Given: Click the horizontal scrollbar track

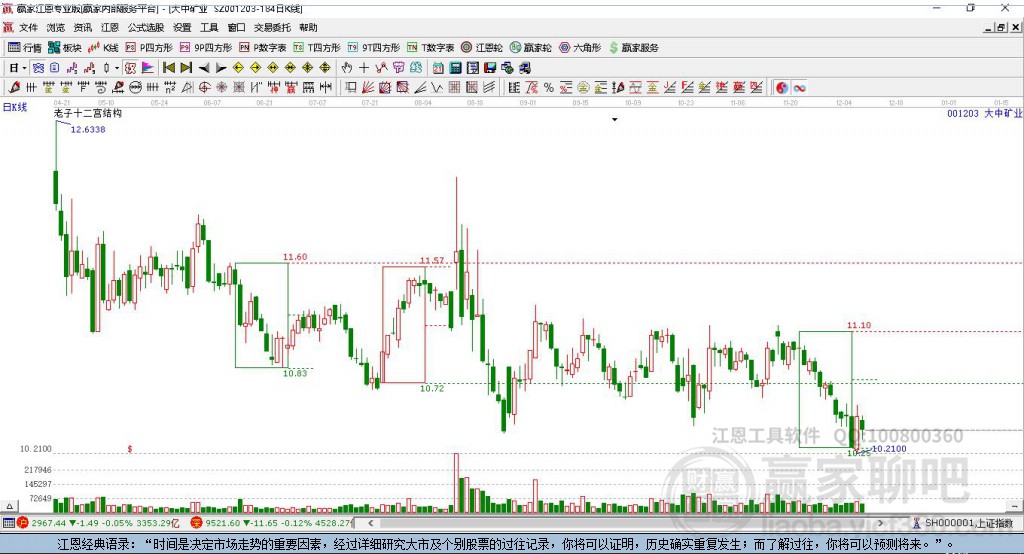Looking at the screenshot, I should pyautogui.click(x=625, y=523).
